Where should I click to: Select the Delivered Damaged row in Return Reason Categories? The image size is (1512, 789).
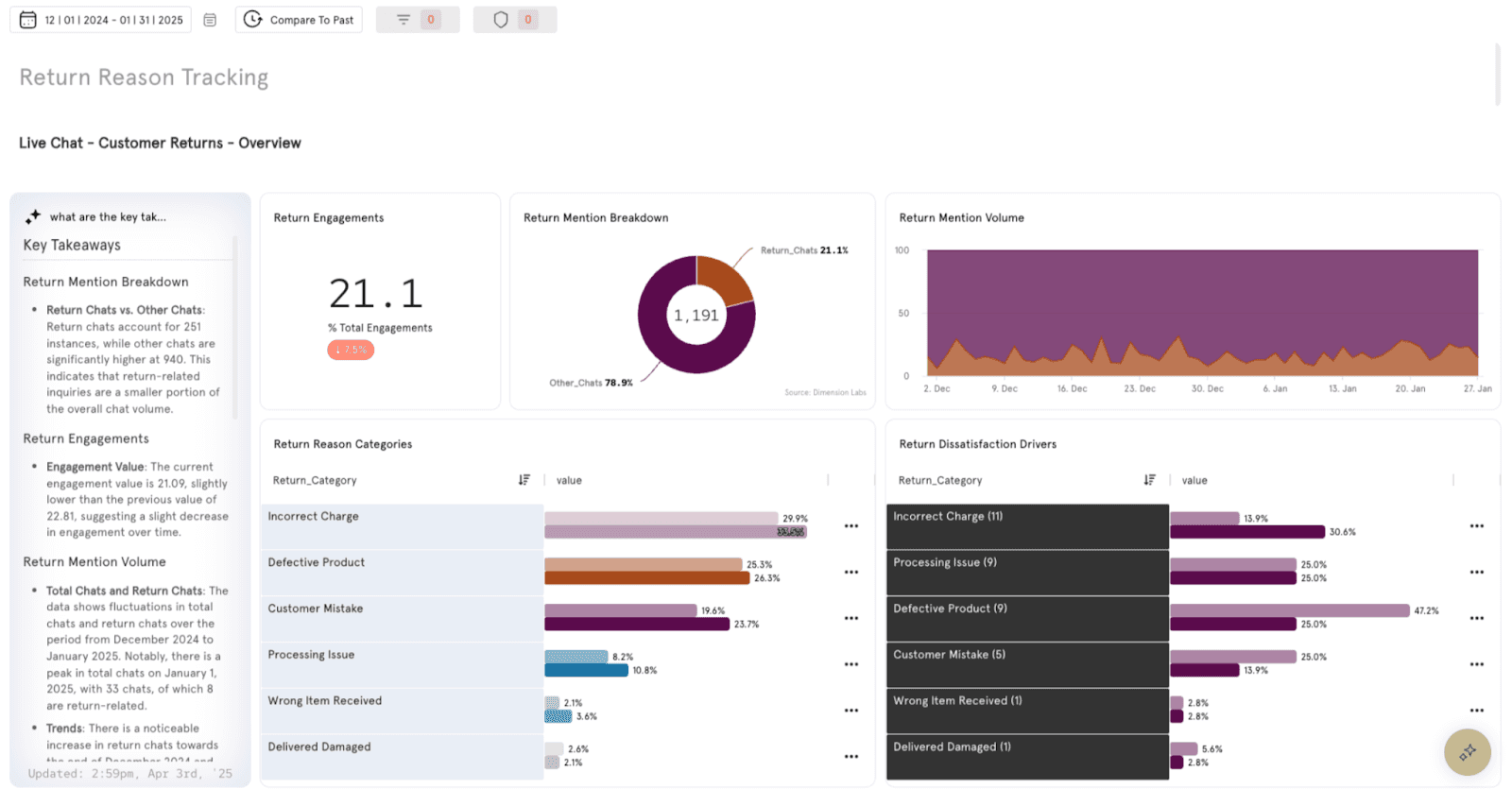pyautogui.click(x=403, y=757)
